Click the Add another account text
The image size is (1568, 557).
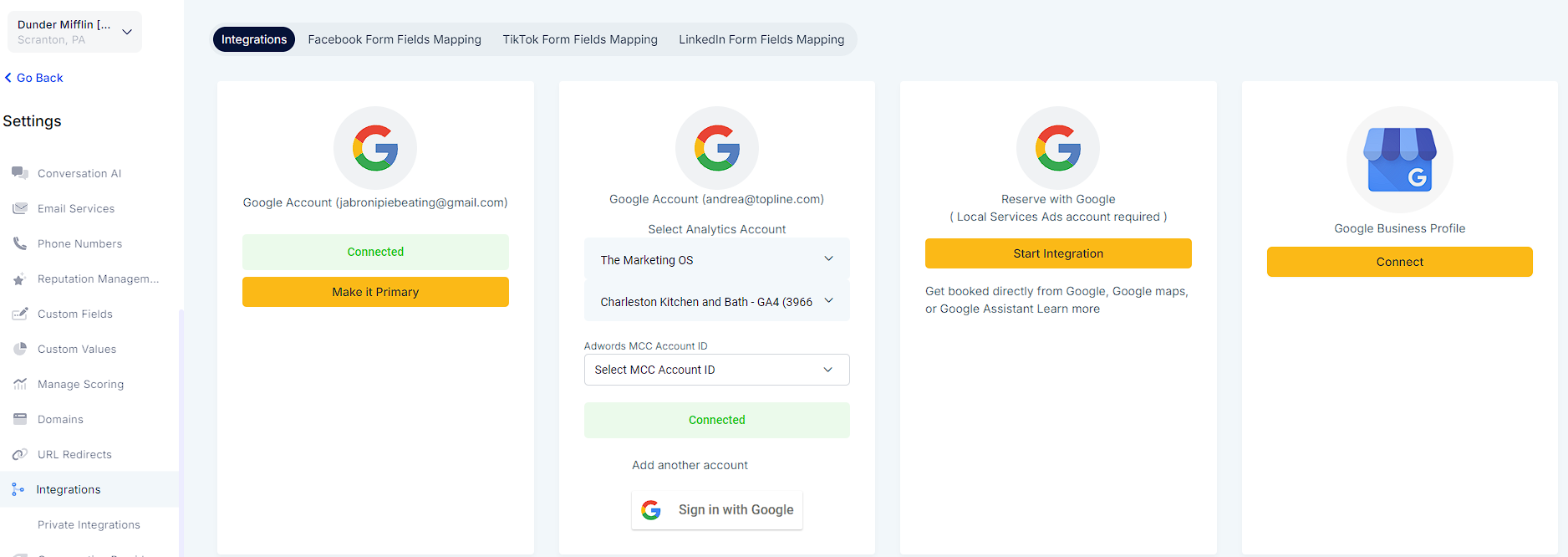[690, 465]
